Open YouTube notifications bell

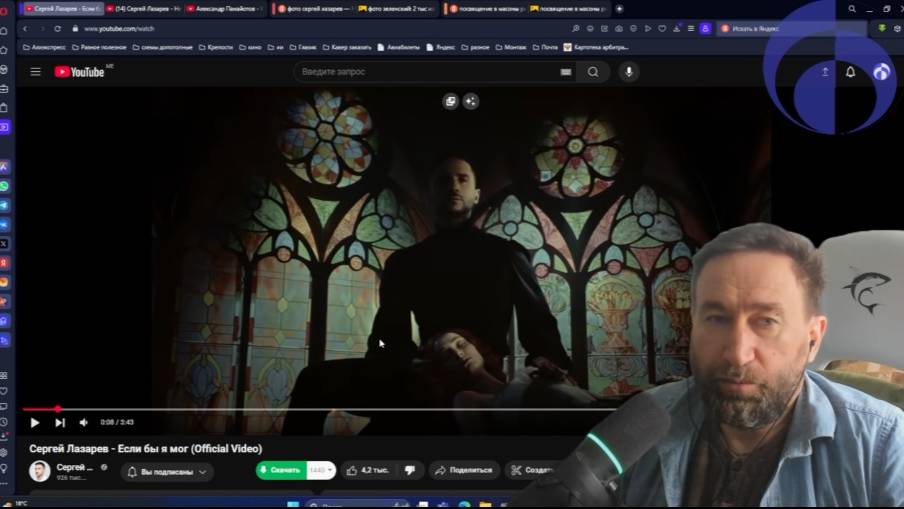[x=850, y=72]
